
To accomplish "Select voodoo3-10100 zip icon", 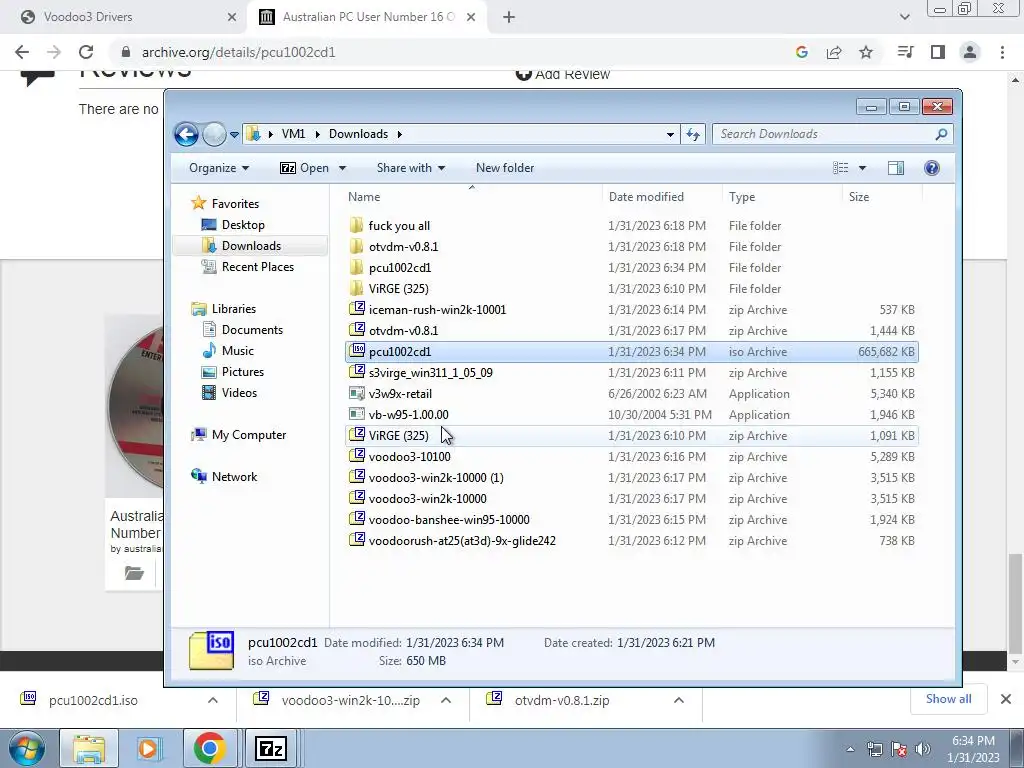I will pos(357,456).
